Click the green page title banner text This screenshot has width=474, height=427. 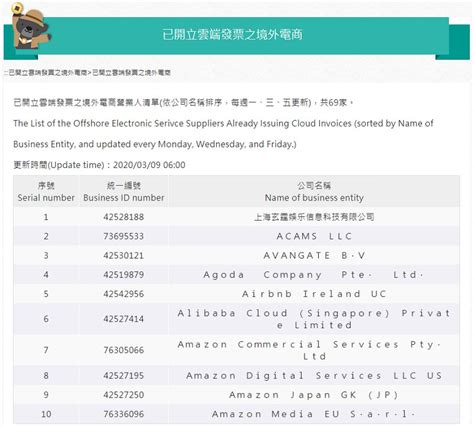[x=232, y=35]
